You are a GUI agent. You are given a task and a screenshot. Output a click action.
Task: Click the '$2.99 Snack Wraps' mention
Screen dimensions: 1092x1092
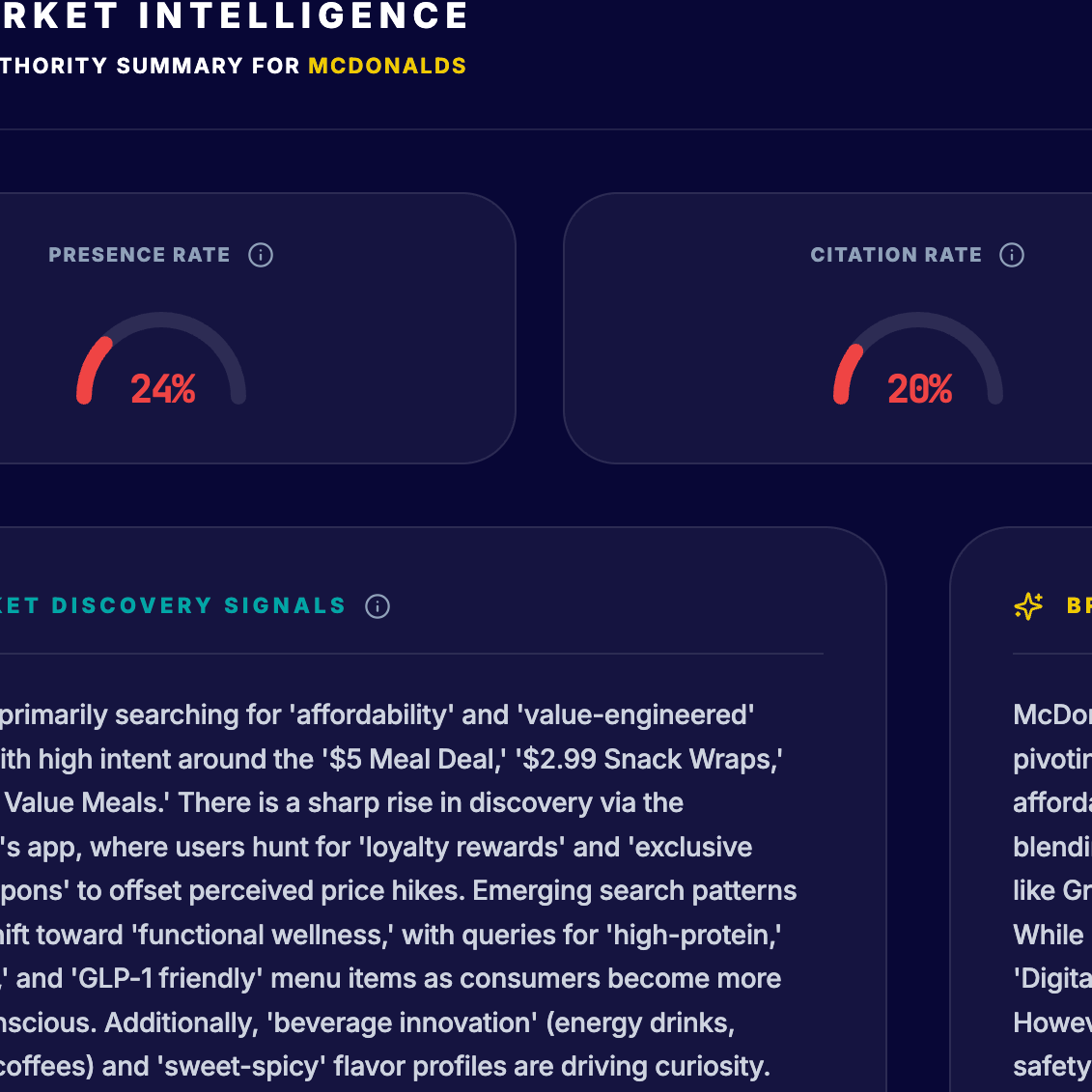650,759
